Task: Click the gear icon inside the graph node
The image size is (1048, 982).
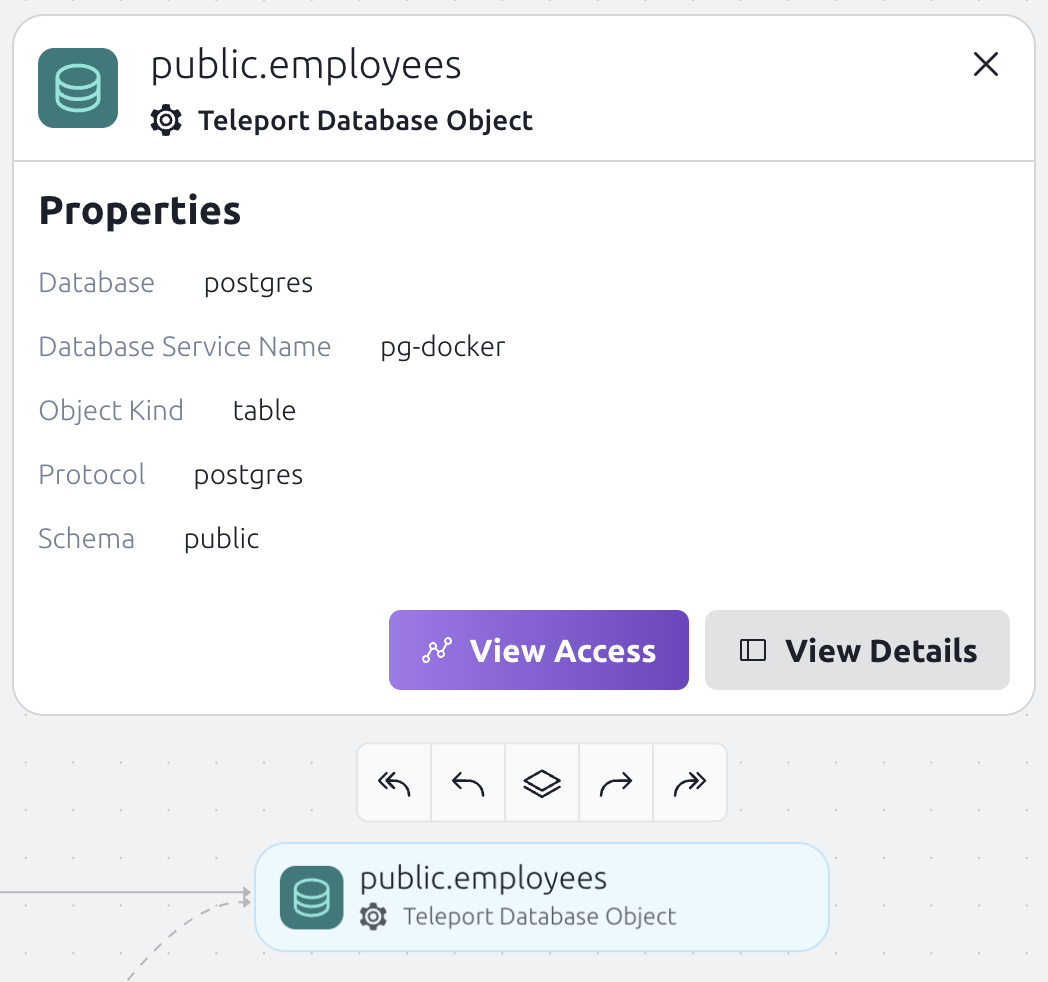Action: click(373, 916)
